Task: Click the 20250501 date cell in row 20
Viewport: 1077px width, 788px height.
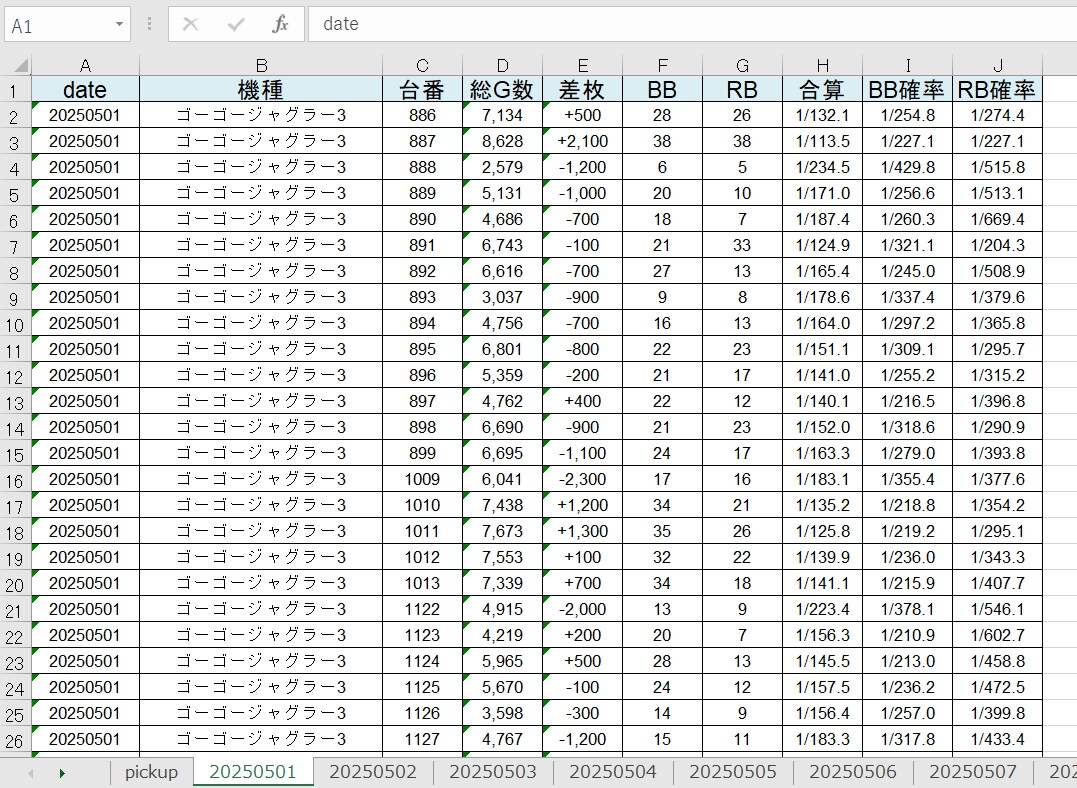Action: [85, 583]
